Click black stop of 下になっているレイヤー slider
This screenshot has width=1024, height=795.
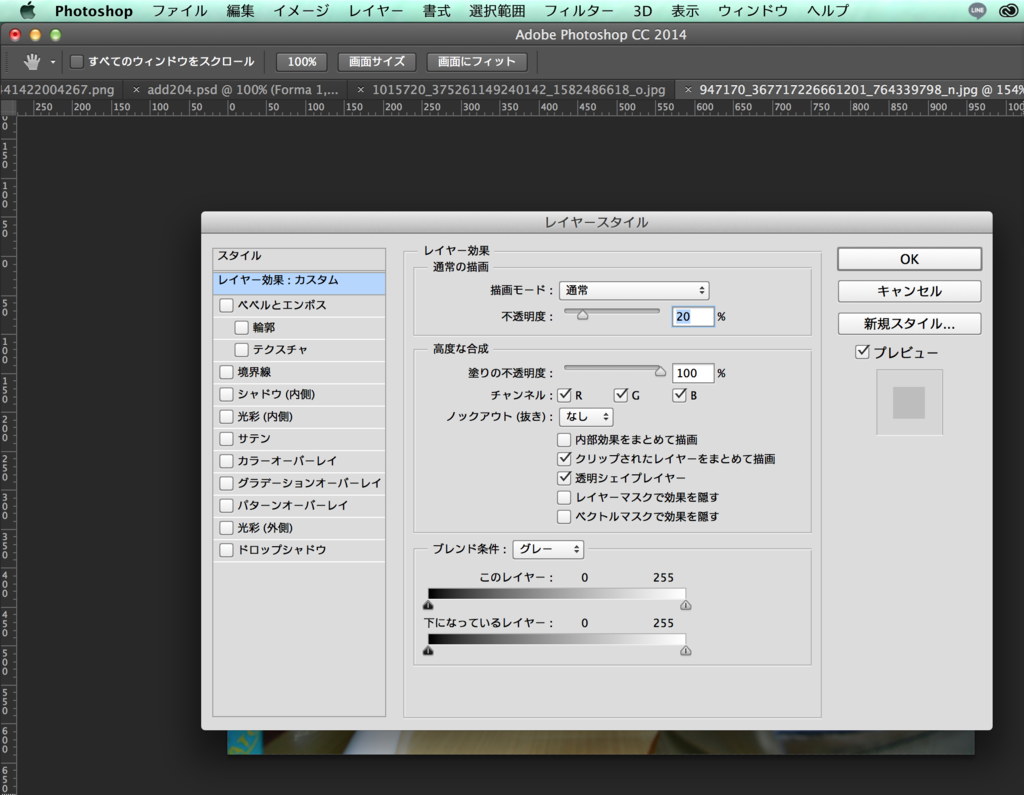pyautogui.click(x=428, y=651)
